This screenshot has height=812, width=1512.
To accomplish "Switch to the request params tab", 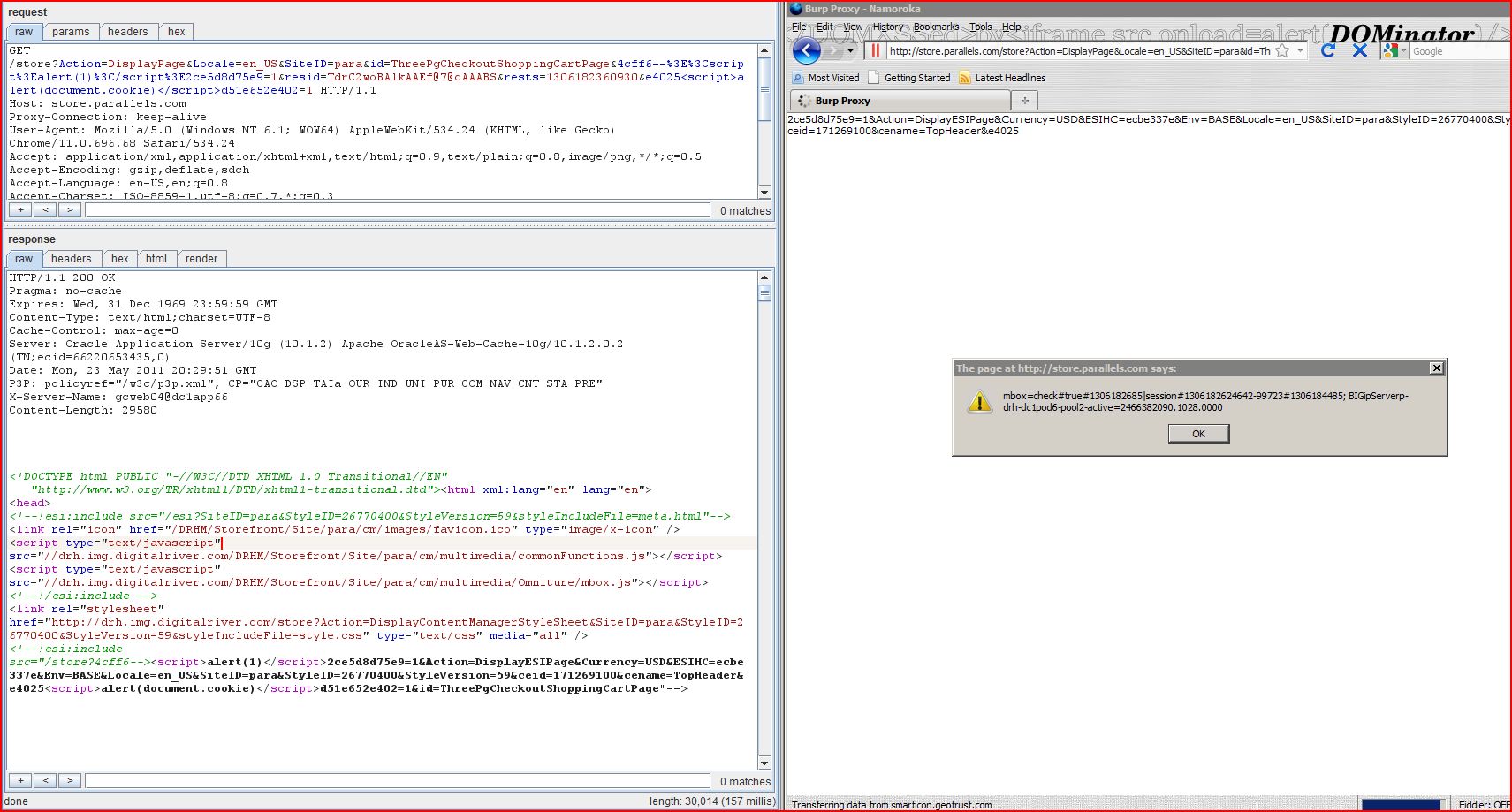I will click(71, 32).
